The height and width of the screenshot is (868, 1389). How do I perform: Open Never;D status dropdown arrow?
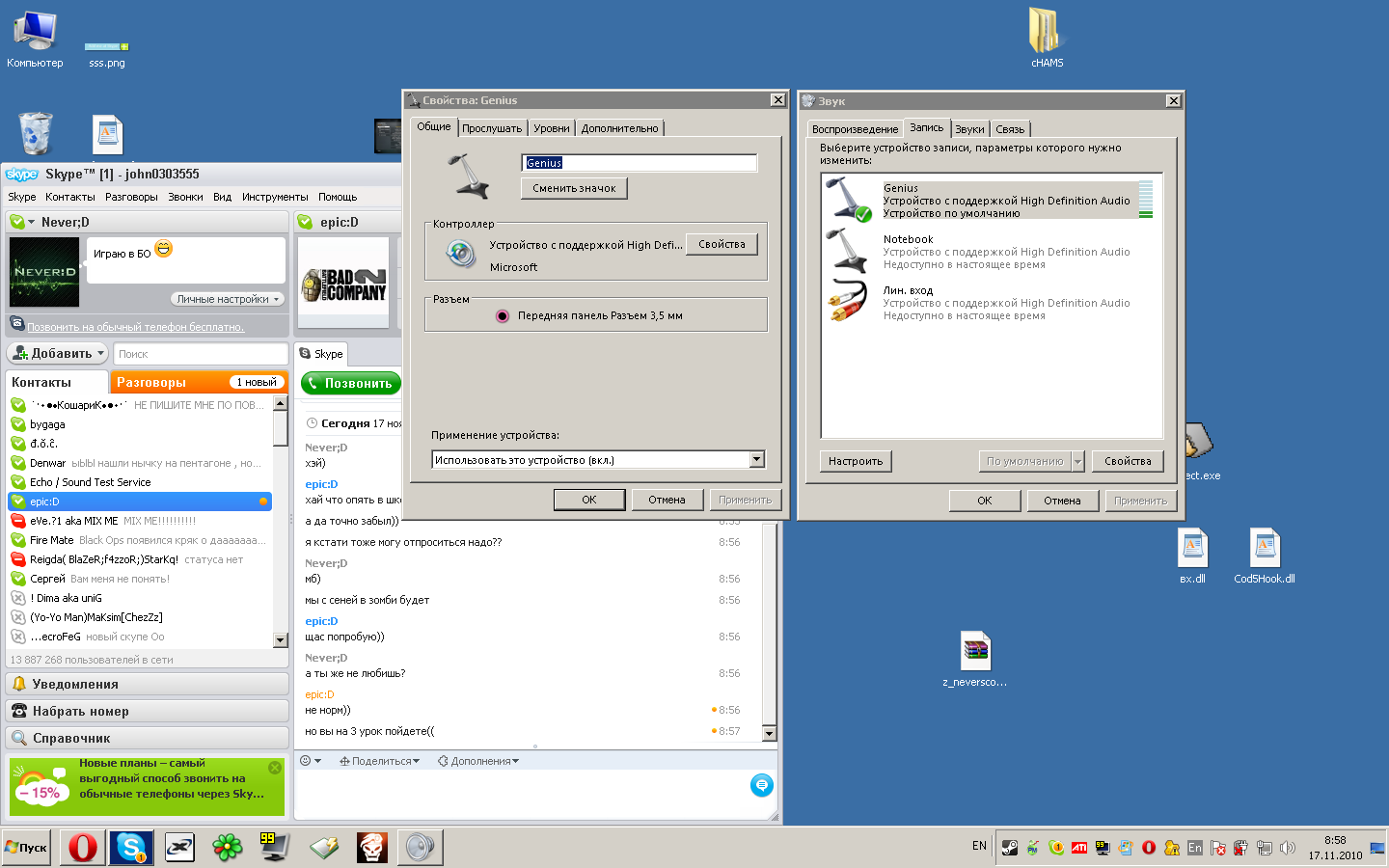32,222
